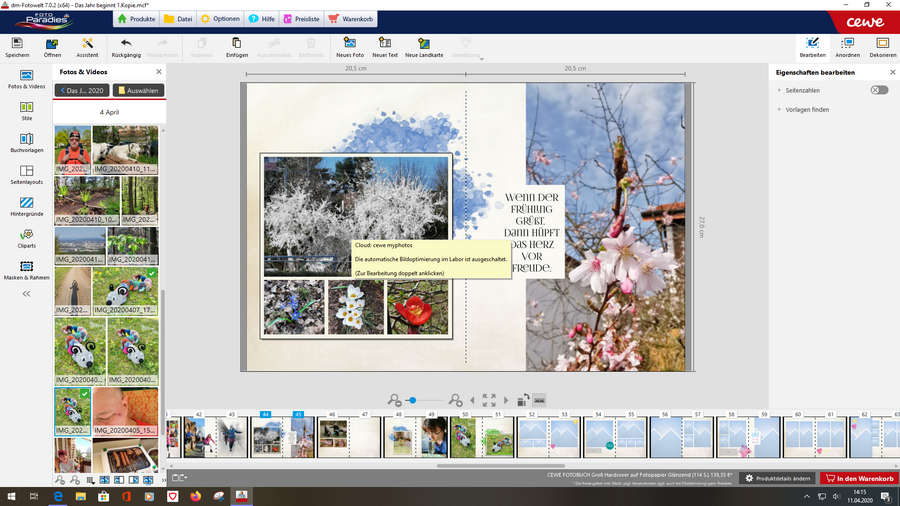Click the Auswählen folder button

pyautogui.click(x=138, y=90)
